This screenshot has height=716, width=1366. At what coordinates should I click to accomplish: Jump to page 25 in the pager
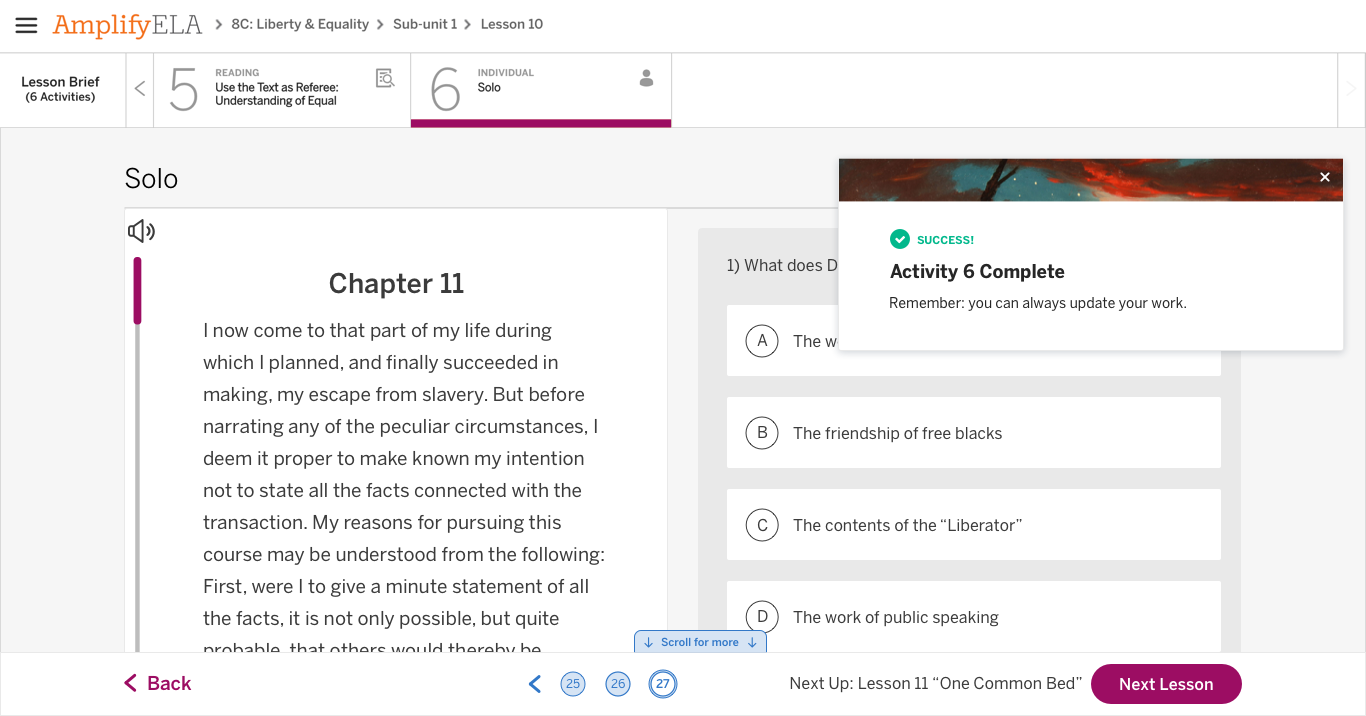click(x=573, y=684)
